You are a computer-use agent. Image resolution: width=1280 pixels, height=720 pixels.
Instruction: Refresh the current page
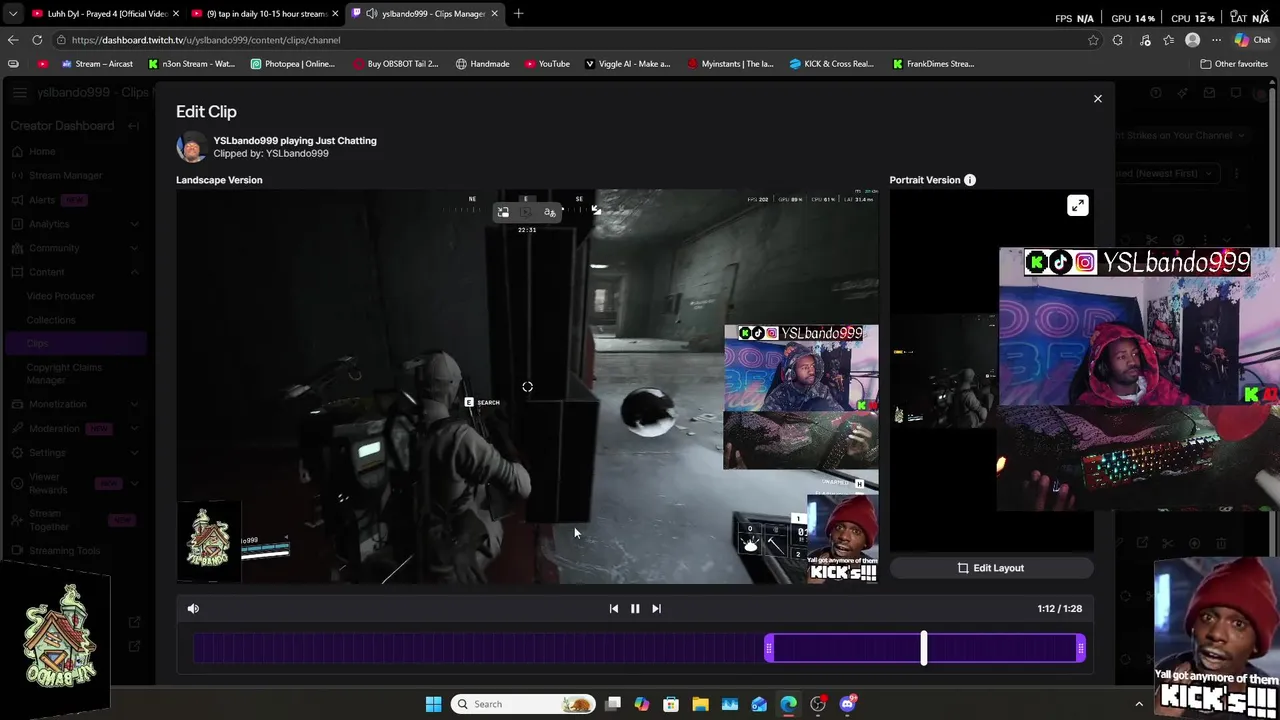tap(37, 40)
